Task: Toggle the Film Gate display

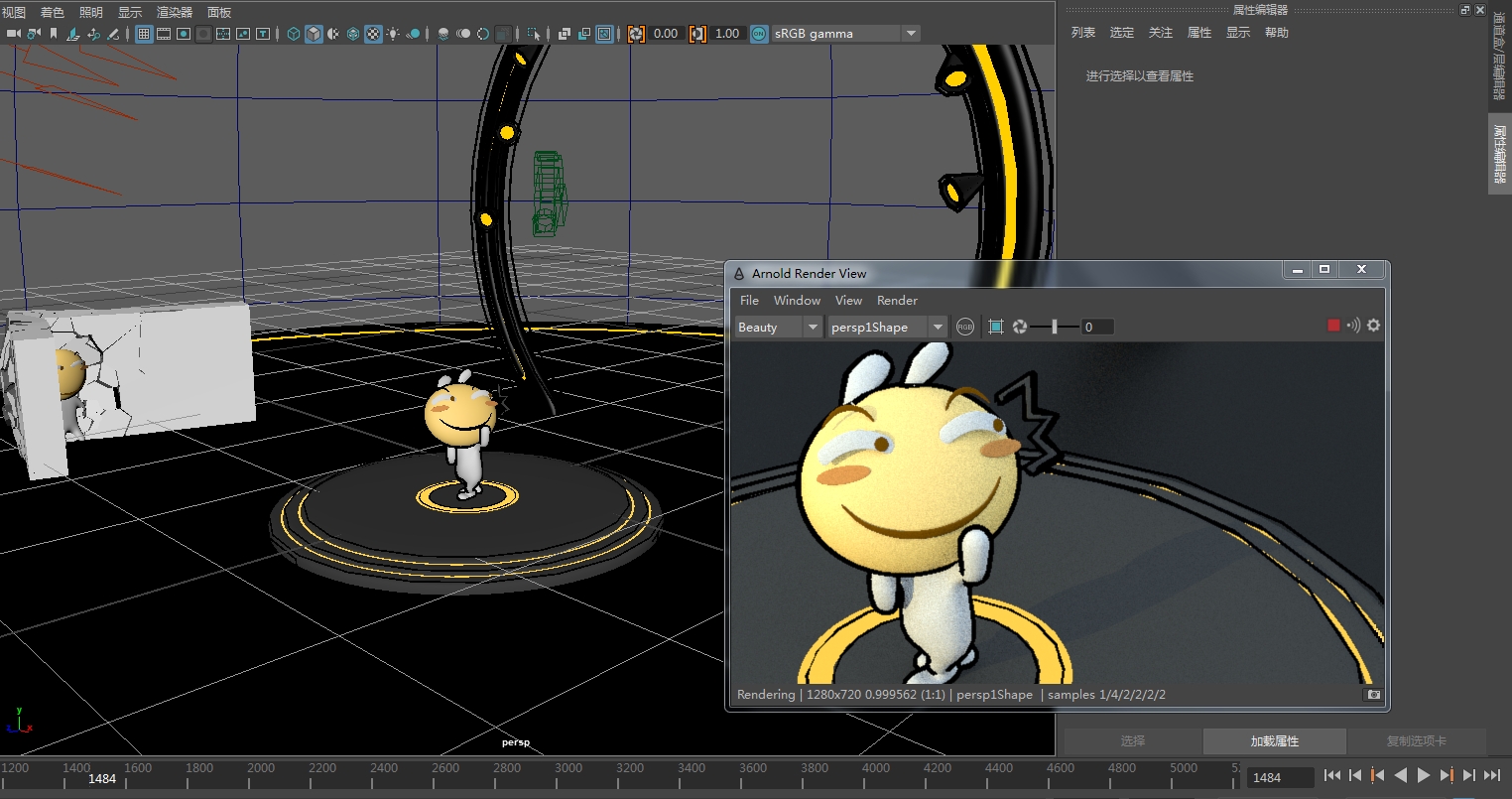Action: click(164, 34)
